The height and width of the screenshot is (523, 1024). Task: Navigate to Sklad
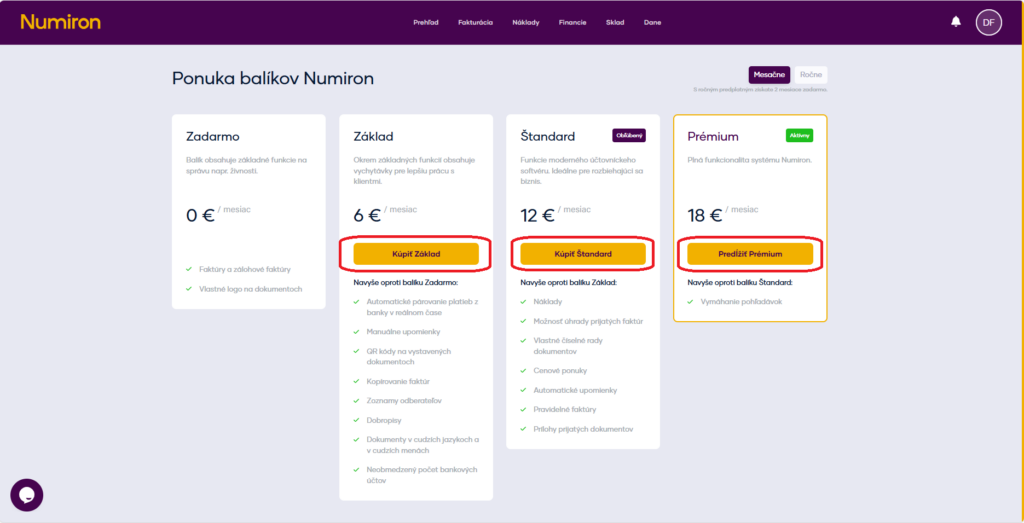point(615,22)
